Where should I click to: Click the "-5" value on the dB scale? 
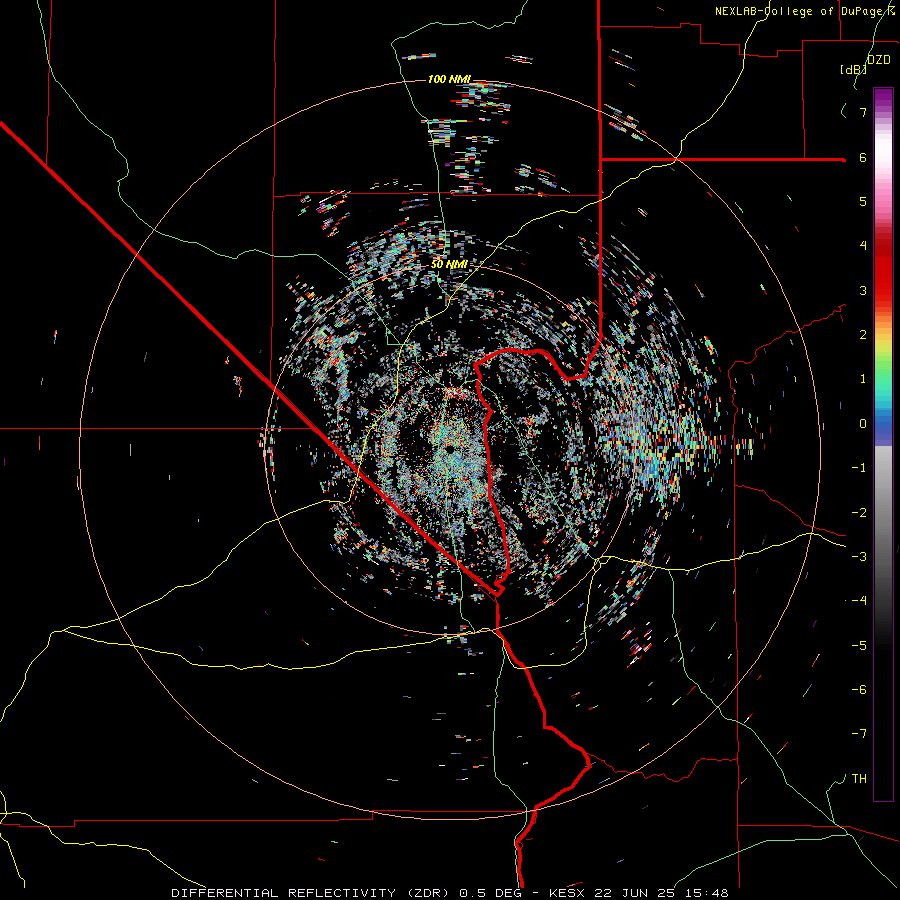coord(859,646)
